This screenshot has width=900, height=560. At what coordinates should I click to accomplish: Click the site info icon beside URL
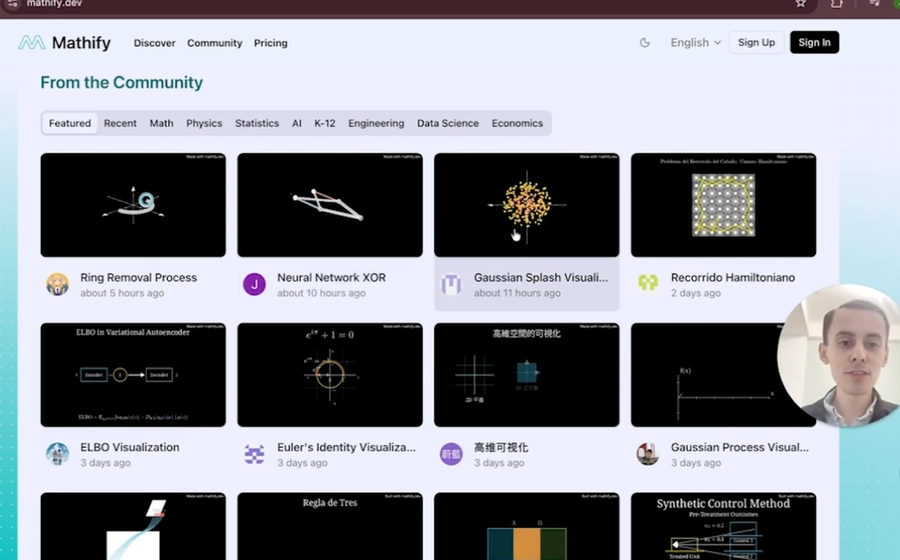12,3
